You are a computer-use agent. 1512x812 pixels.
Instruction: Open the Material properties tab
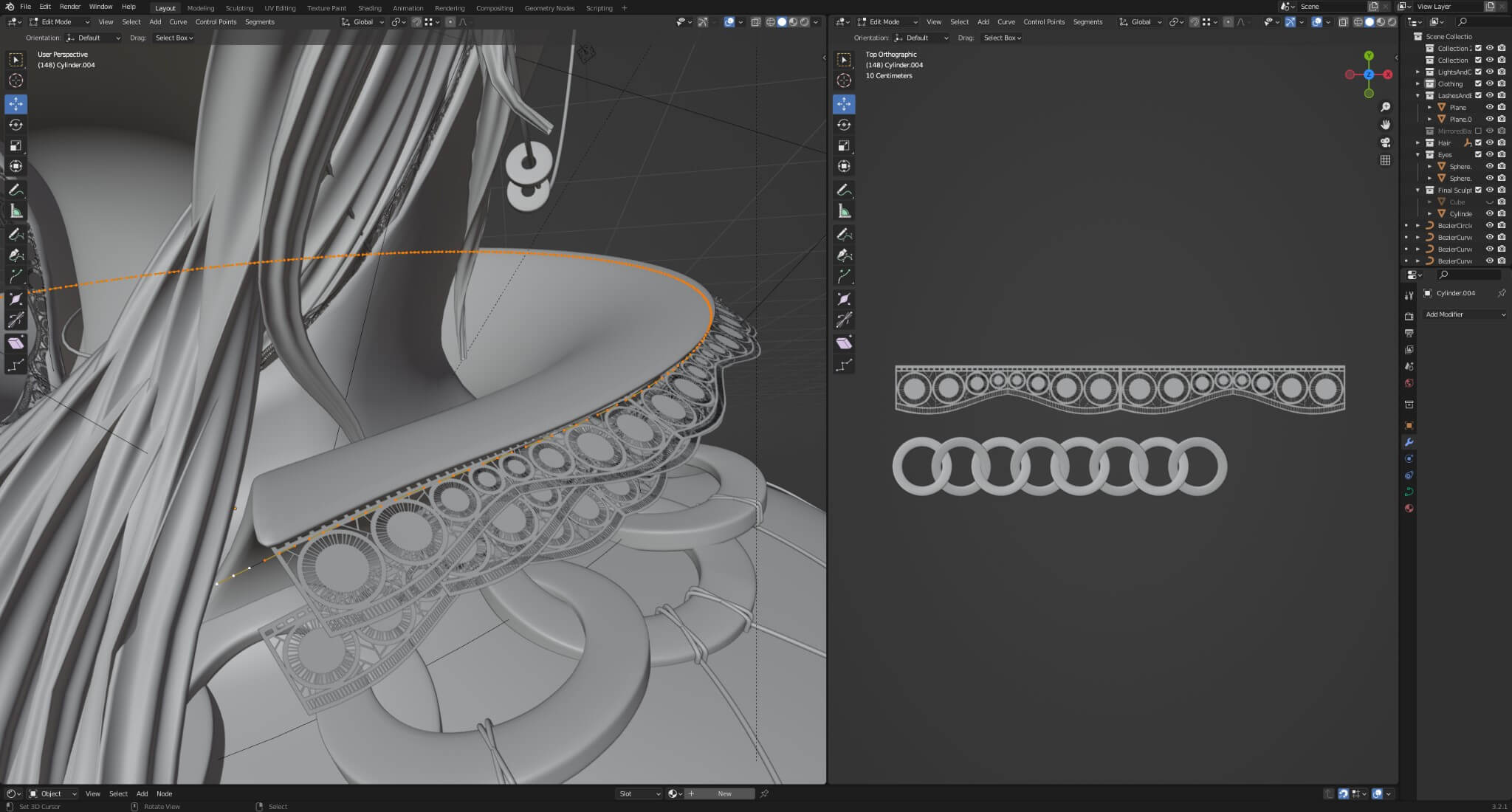pyautogui.click(x=1409, y=508)
